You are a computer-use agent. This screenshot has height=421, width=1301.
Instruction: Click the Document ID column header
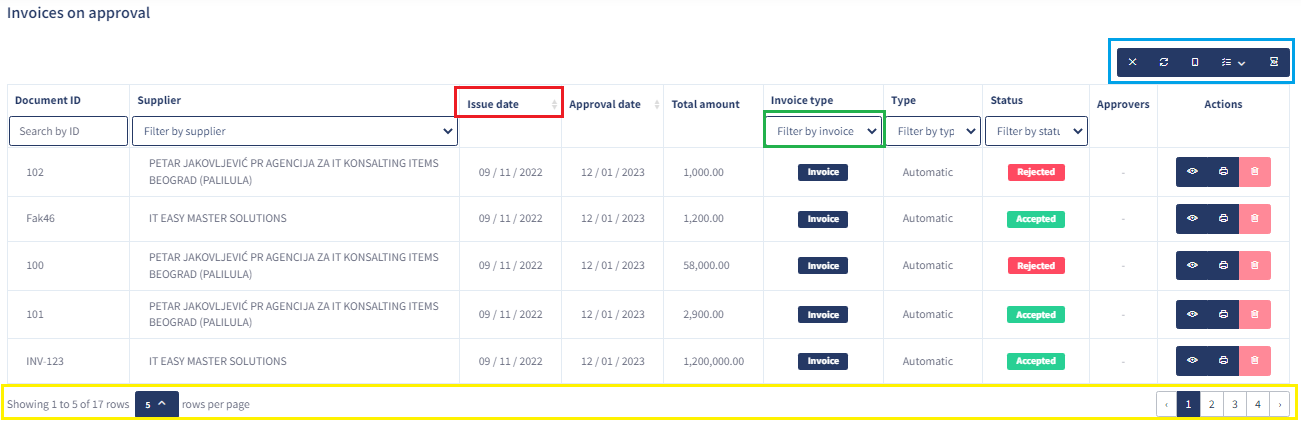pos(48,101)
